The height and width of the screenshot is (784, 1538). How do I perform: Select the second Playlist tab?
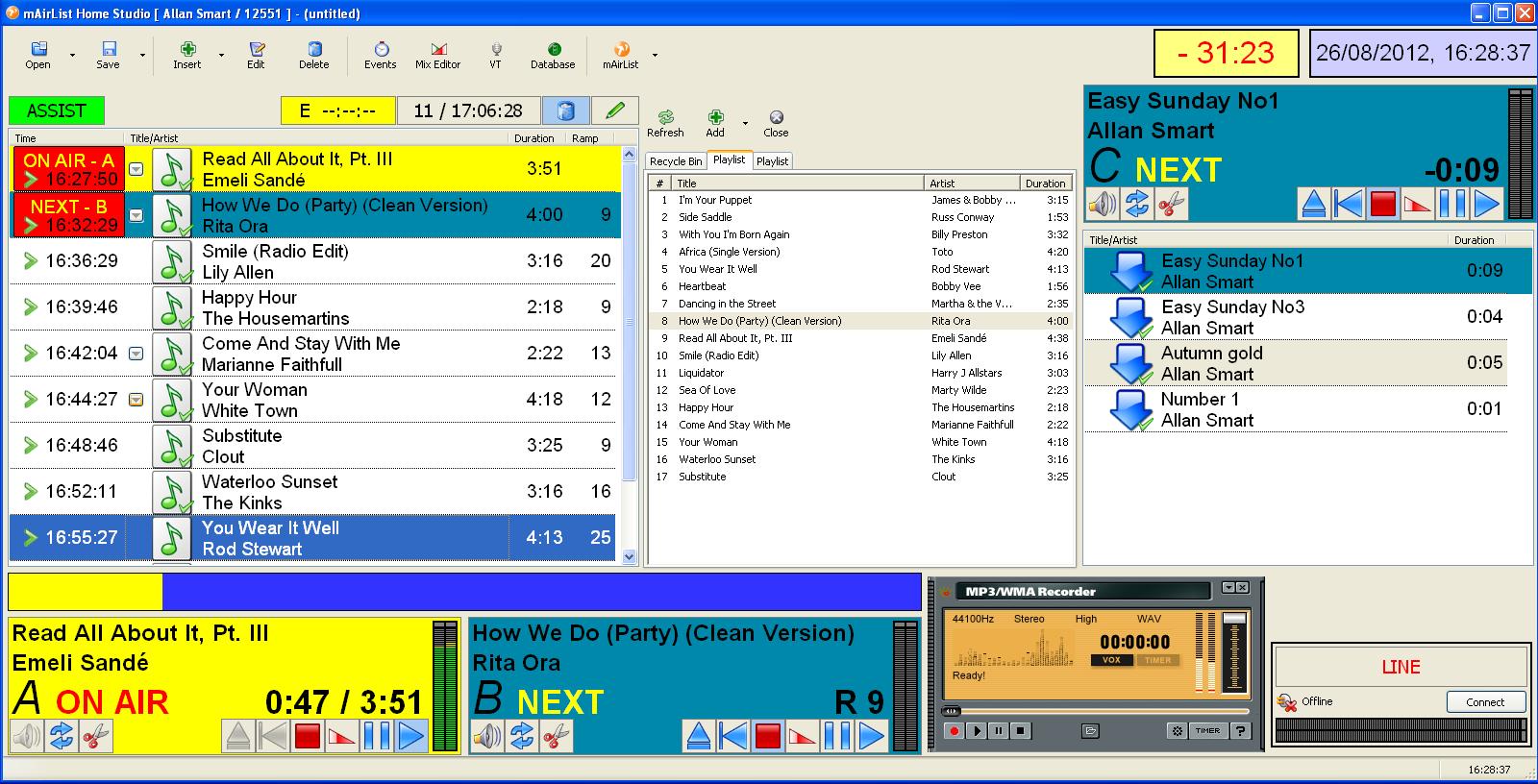[x=773, y=161]
